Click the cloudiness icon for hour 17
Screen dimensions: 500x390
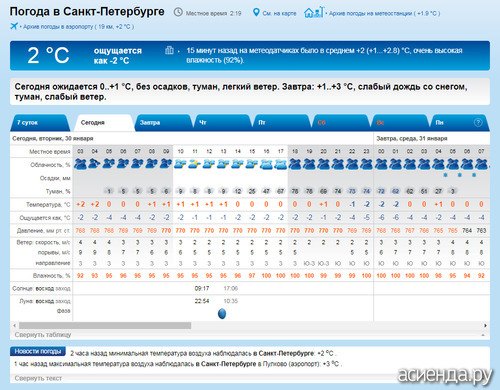(281, 164)
